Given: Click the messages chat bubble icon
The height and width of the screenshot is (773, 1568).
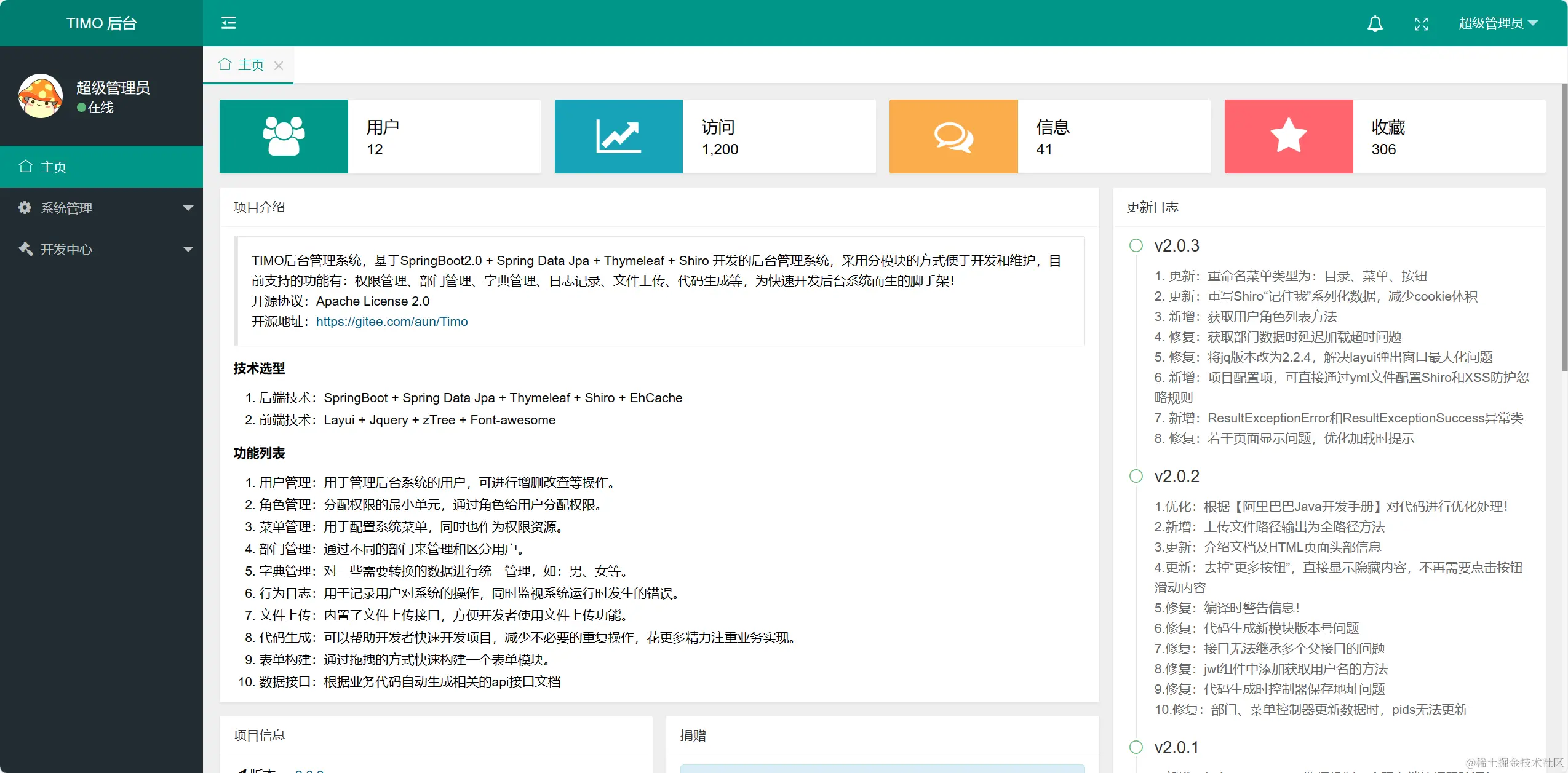Looking at the screenshot, I should point(953,137).
